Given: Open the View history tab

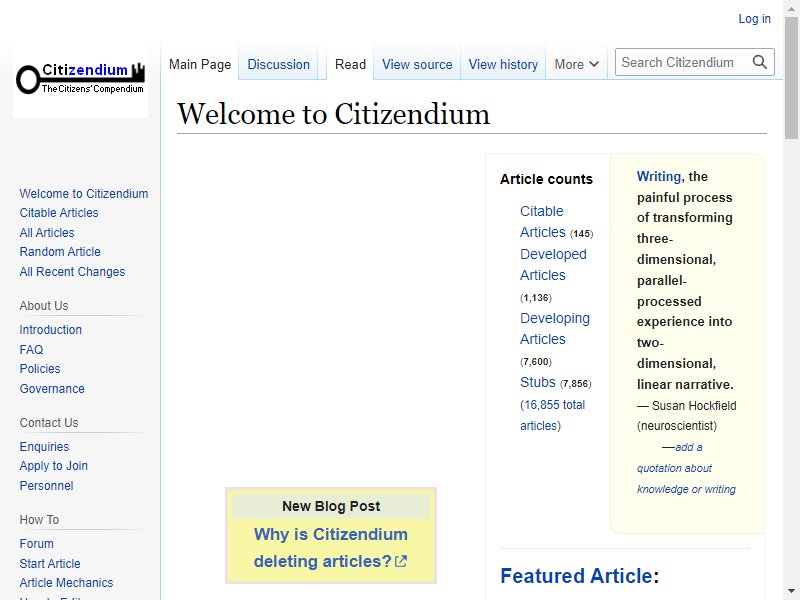Looking at the screenshot, I should (x=504, y=64).
